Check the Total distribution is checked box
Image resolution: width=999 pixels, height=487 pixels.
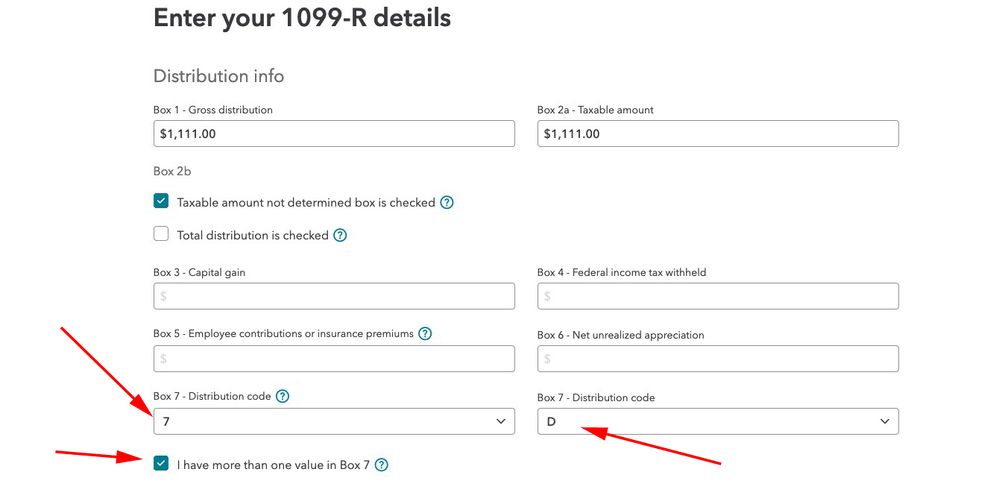161,234
